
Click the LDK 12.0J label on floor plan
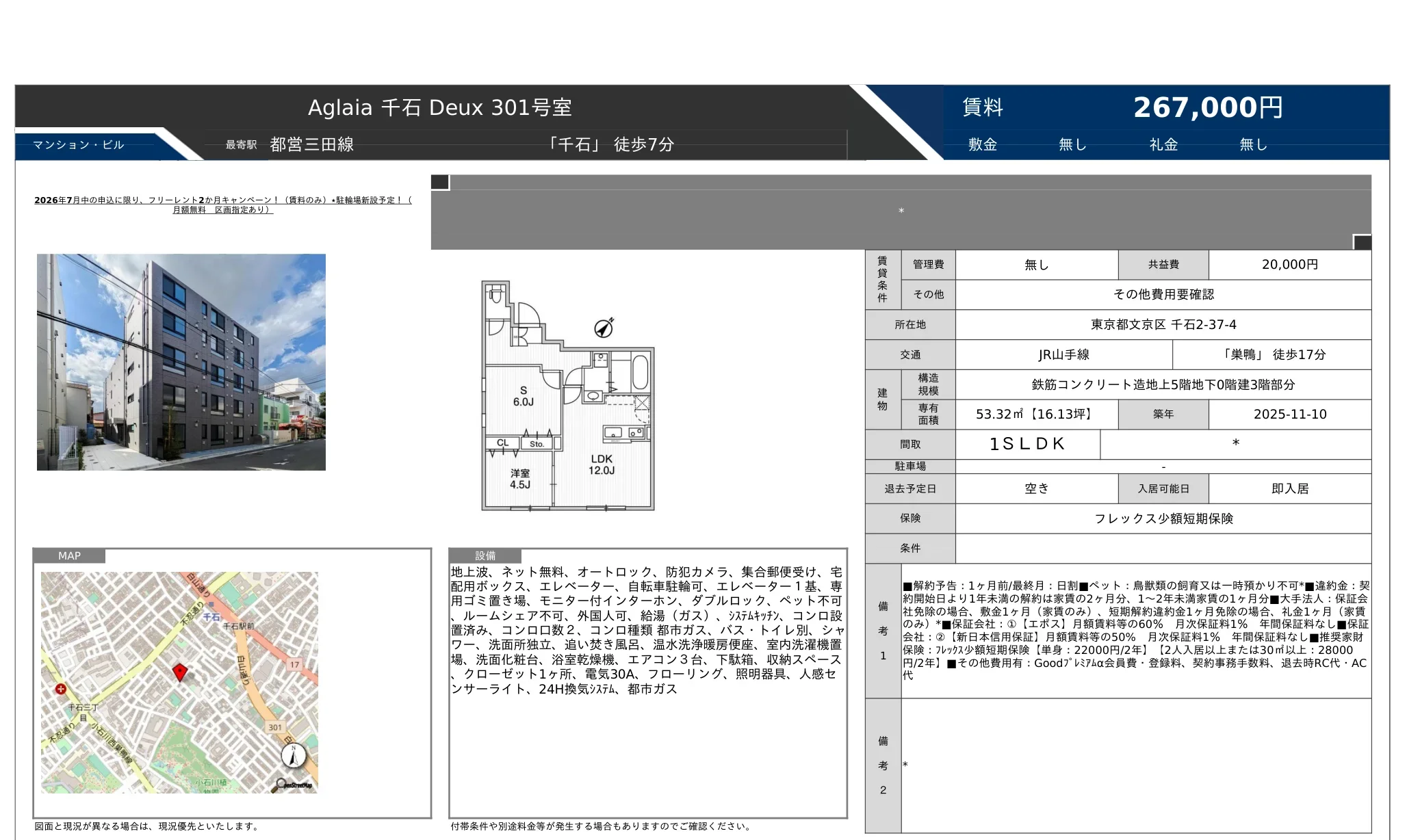pyautogui.click(x=602, y=464)
